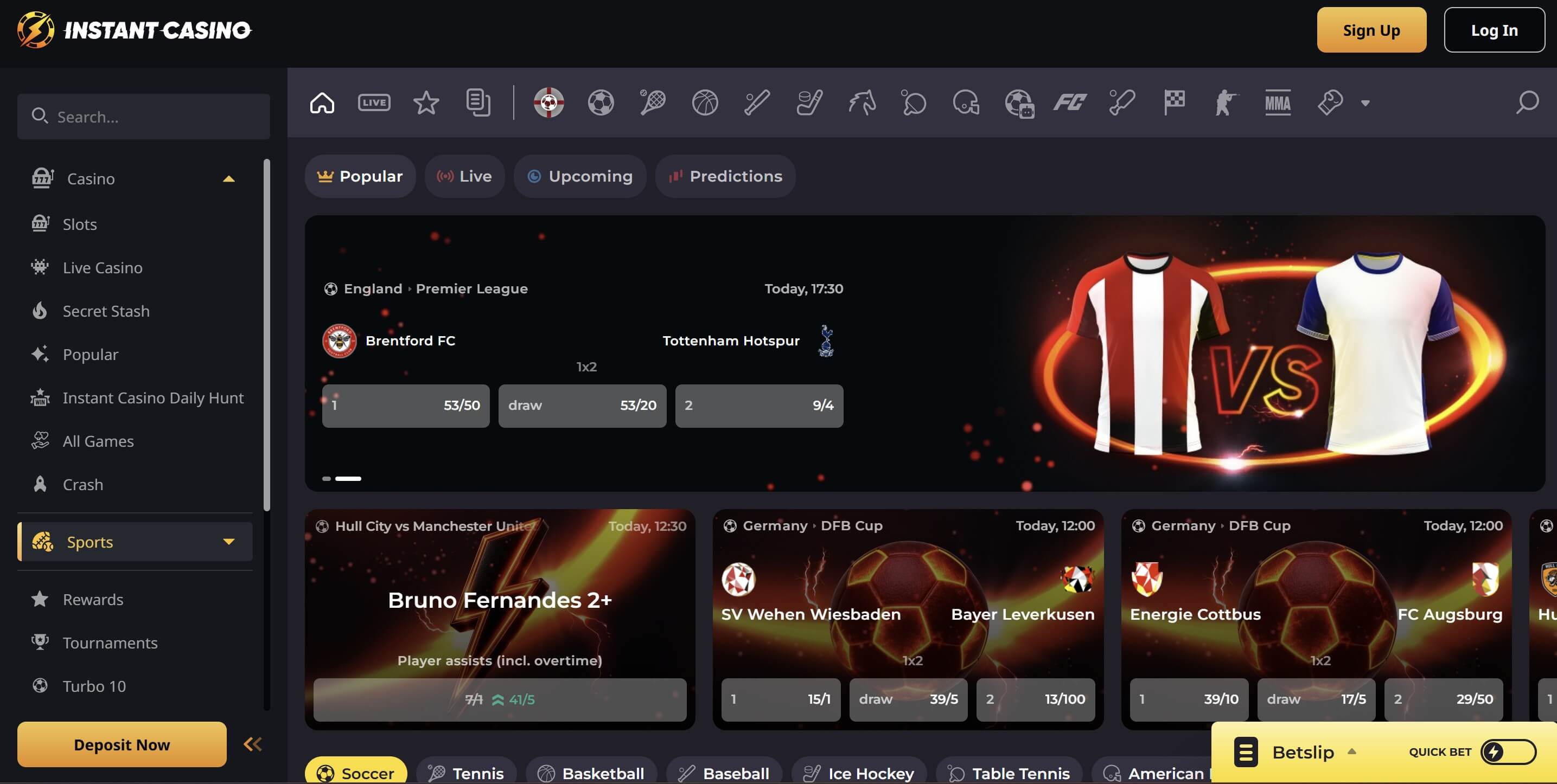Viewport: 1557px width, 784px height.
Task: Select the FC esports icon
Action: click(x=1070, y=102)
